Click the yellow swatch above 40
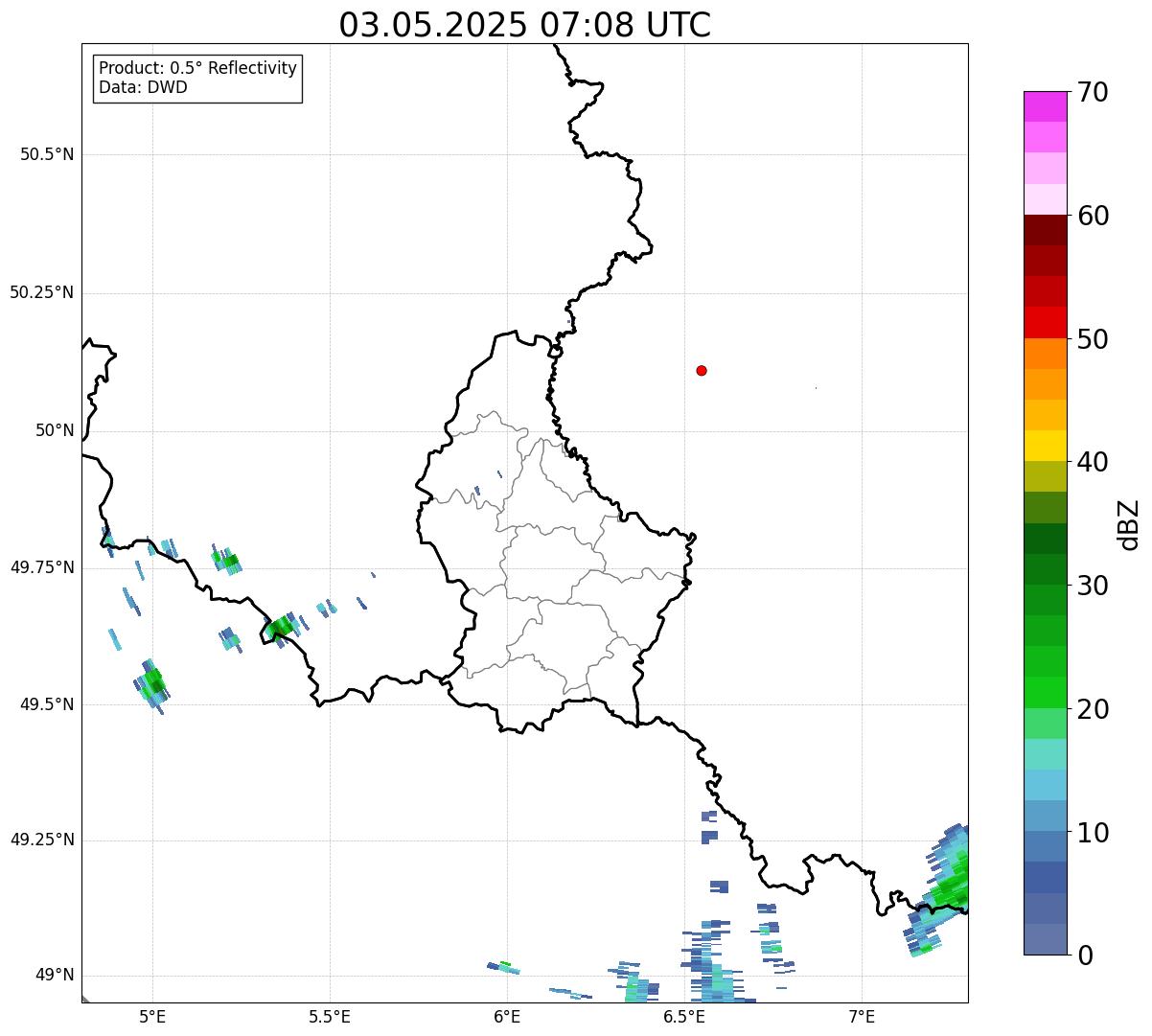 pos(1045,446)
